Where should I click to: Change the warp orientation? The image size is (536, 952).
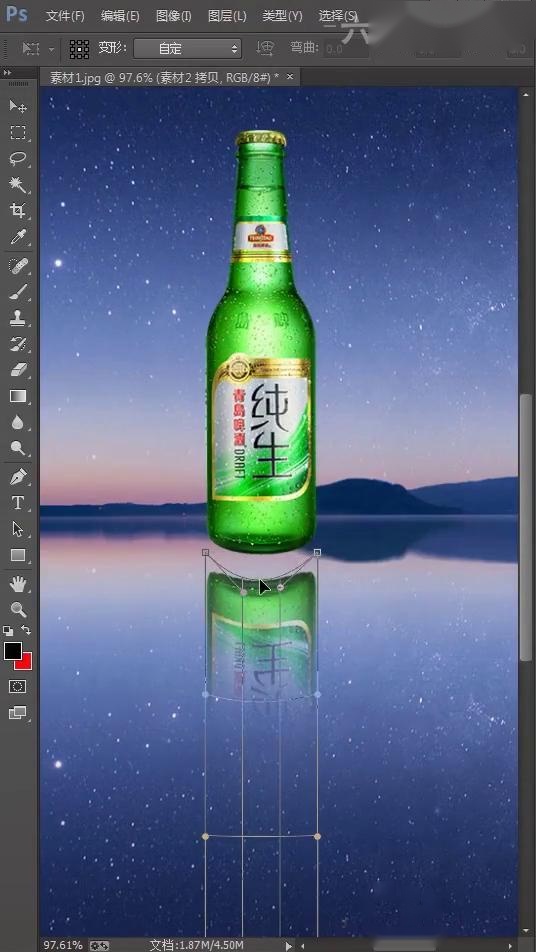pyautogui.click(x=265, y=48)
